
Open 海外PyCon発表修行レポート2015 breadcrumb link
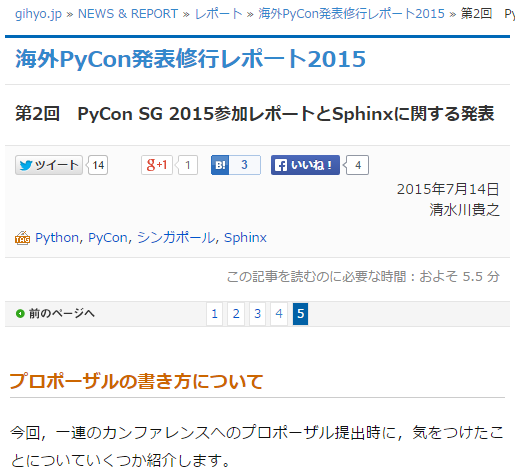[352, 14]
